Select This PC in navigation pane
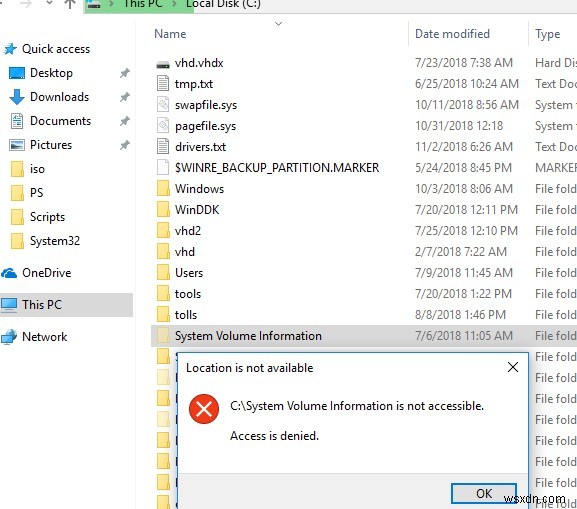 pyautogui.click(x=66, y=305)
